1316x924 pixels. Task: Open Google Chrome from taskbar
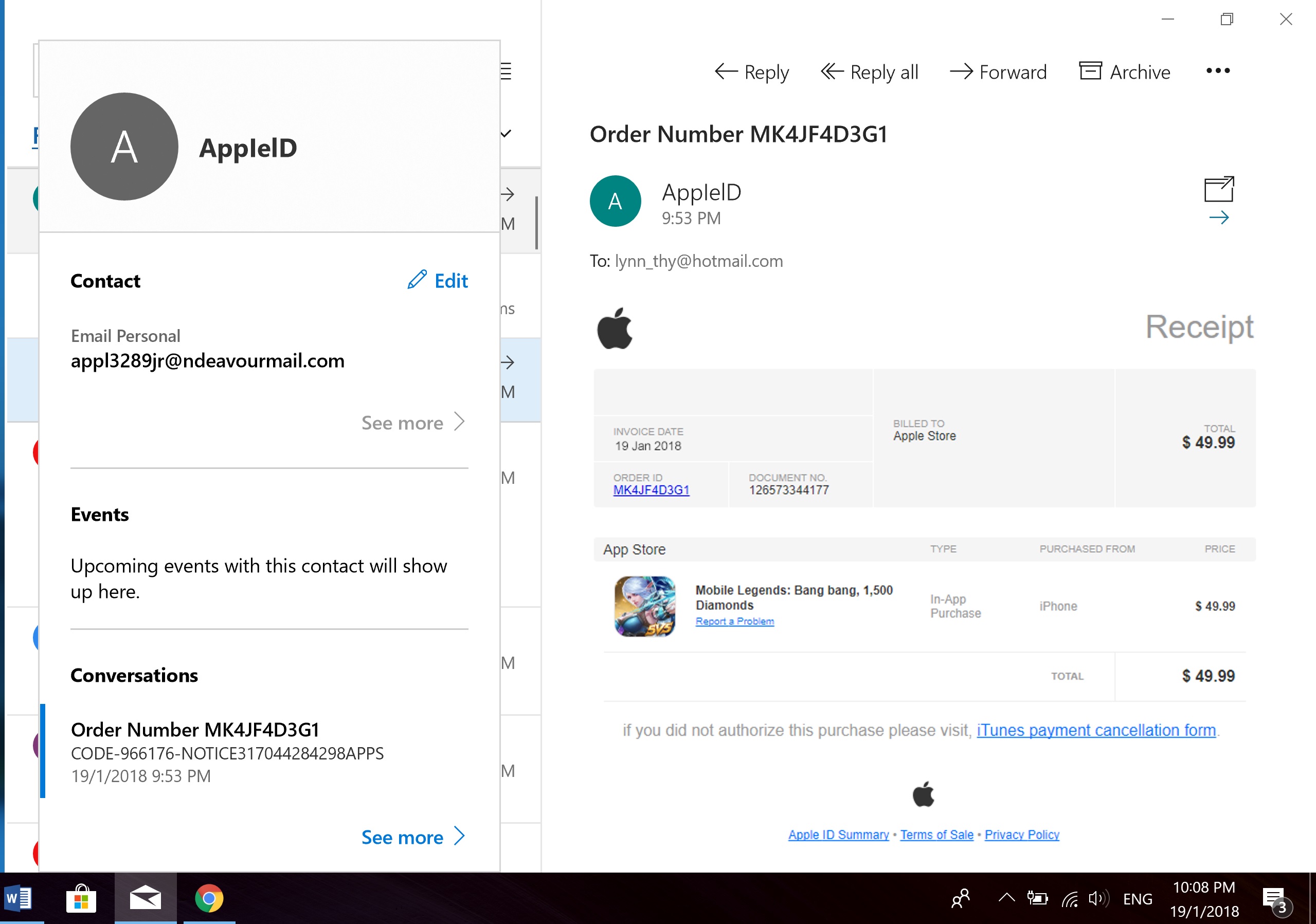click(x=209, y=899)
